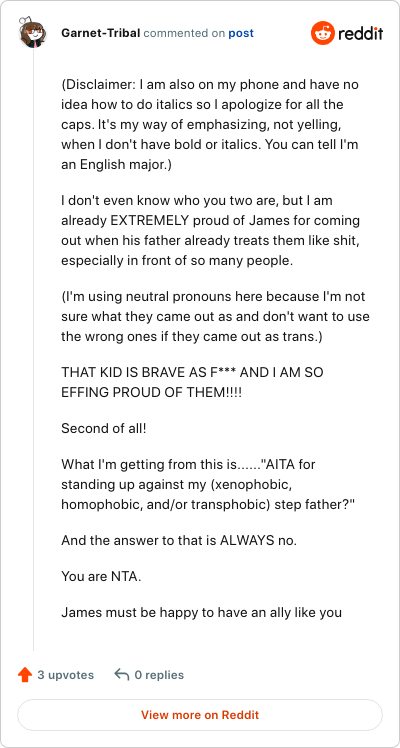The height and width of the screenshot is (748, 400).
Task: Click the orange Reddit Snoo logo icon
Action: coord(323,33)
